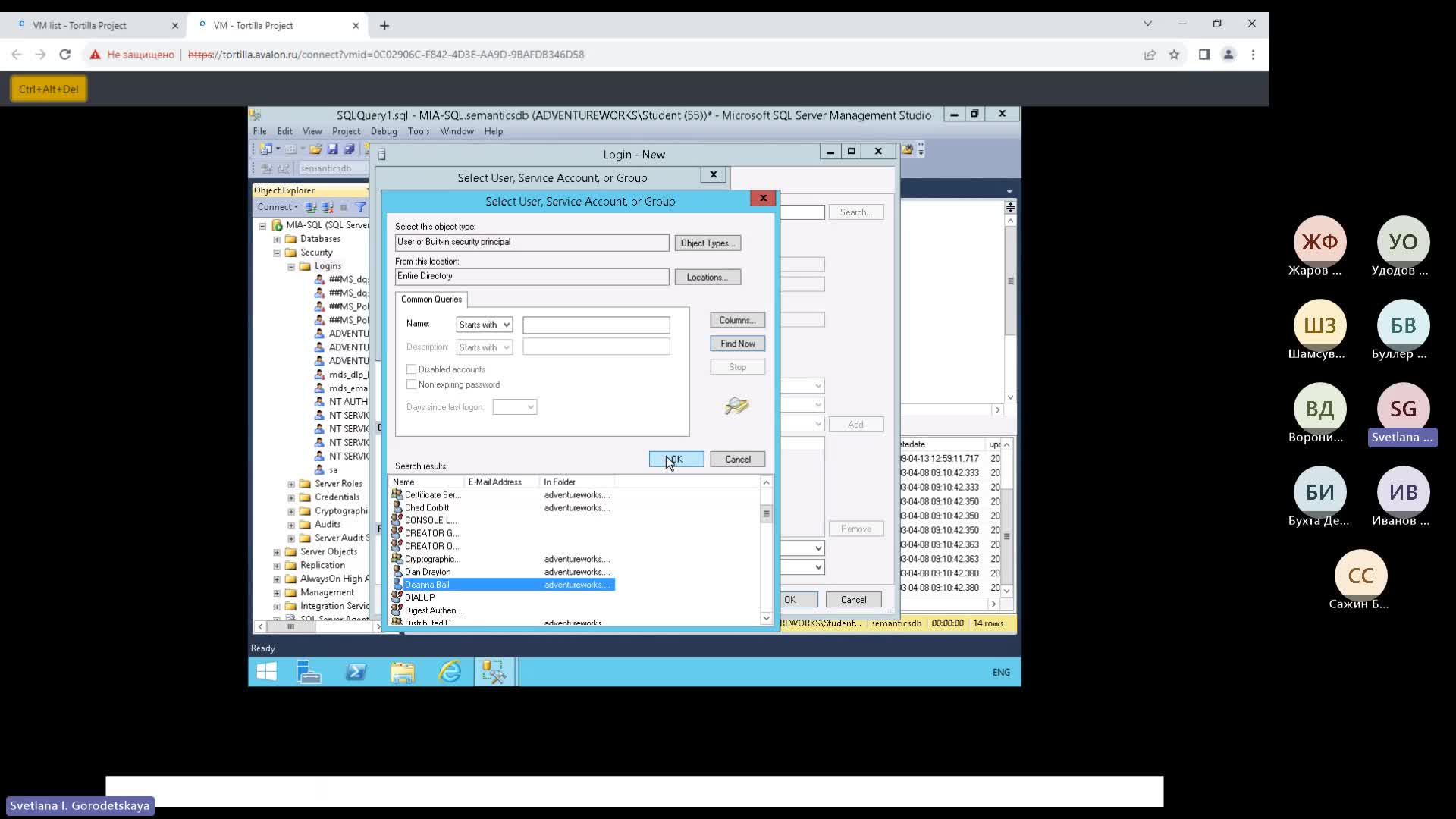This screenshot has height=819, width=1456.
Task: Open File Explorer from the taskbar
Action: (403, 672)
